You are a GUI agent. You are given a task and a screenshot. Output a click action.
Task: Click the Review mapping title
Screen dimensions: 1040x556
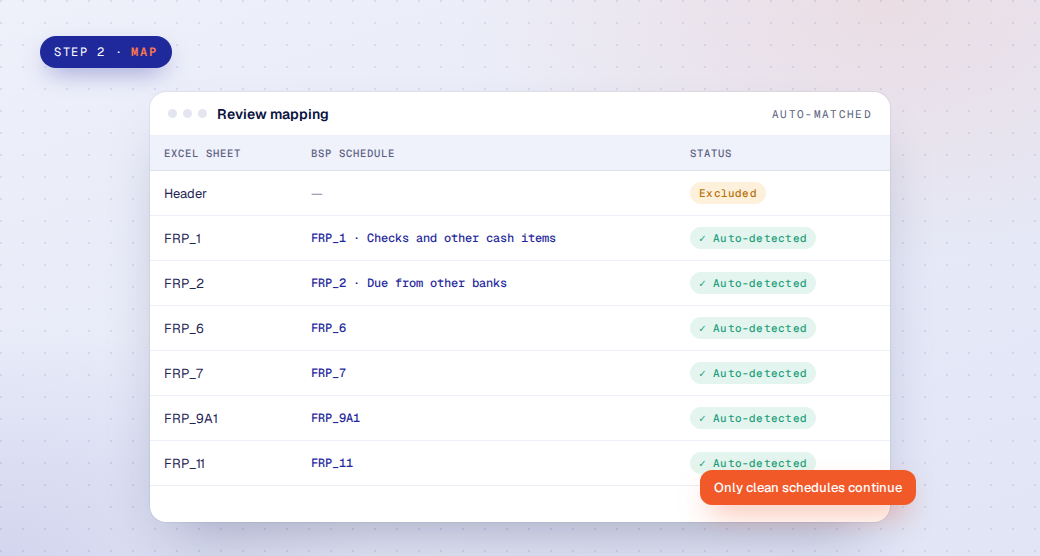273,114
